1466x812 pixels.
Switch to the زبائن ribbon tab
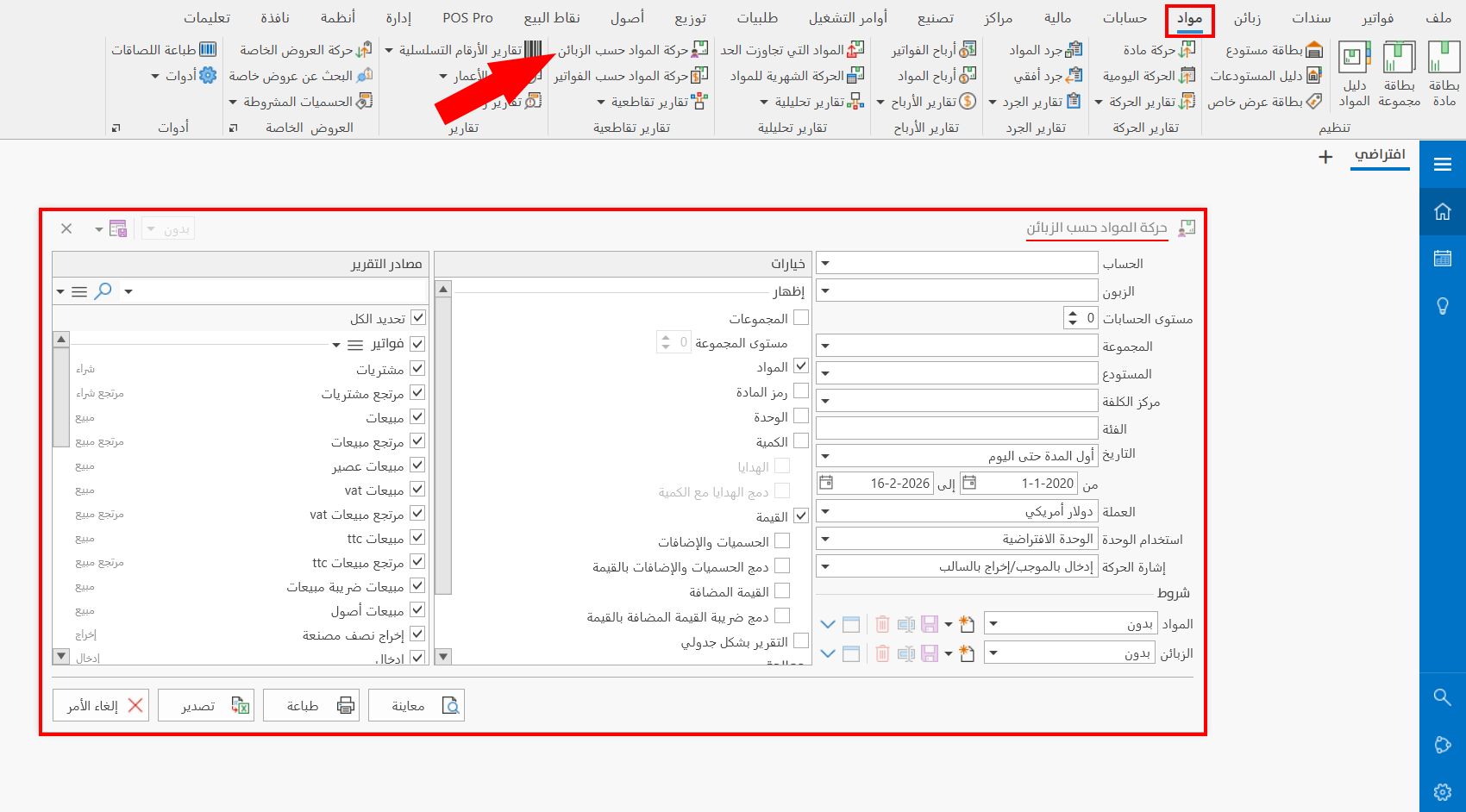point(1249,17)
